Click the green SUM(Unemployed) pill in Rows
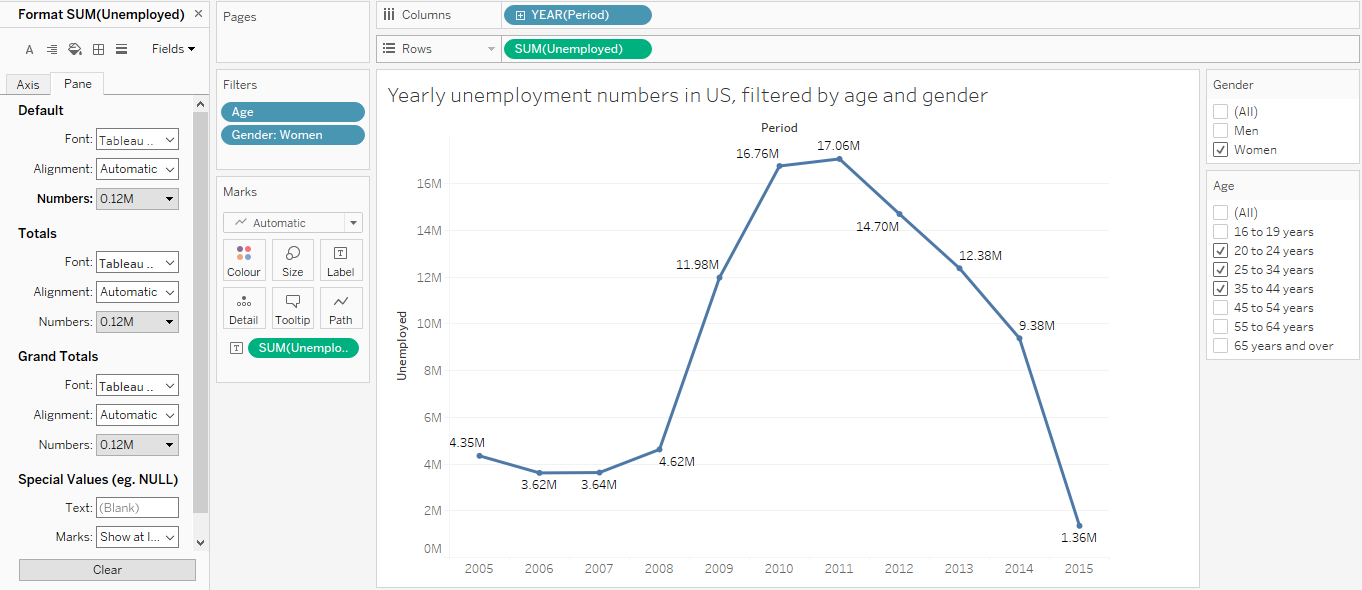The width and height of the screenshot is (1362, 590). point(577,48)
